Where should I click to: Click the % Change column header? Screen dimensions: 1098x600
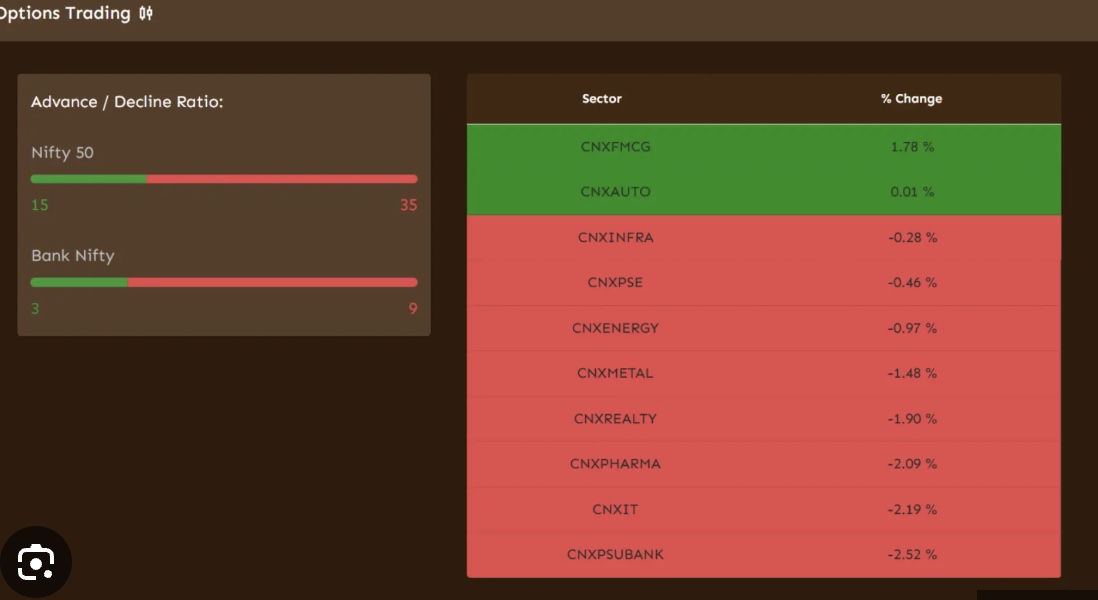(x=911, y=99)
